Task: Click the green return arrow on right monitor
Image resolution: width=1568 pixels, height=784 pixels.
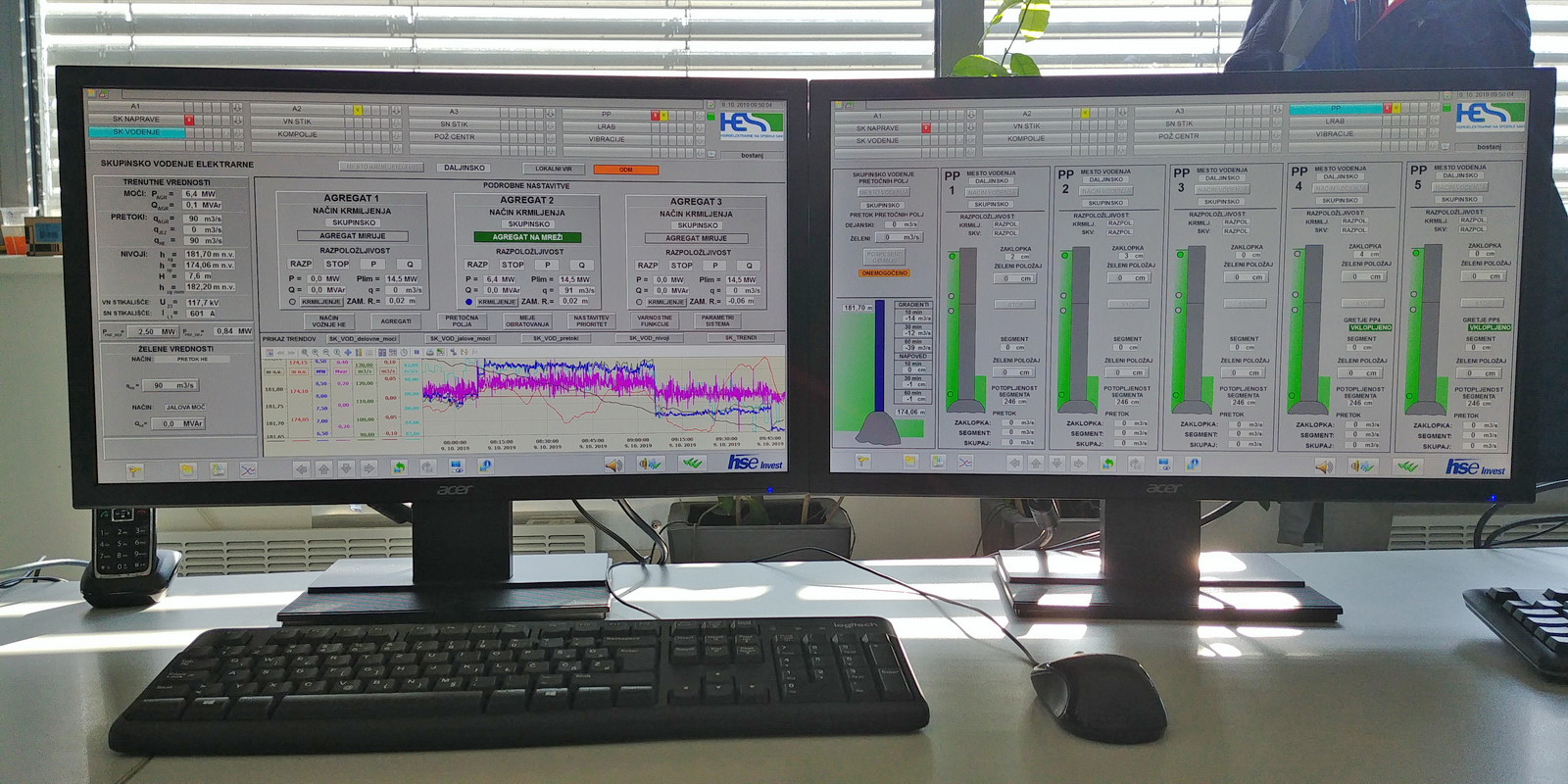Action: pos(1107,464)
